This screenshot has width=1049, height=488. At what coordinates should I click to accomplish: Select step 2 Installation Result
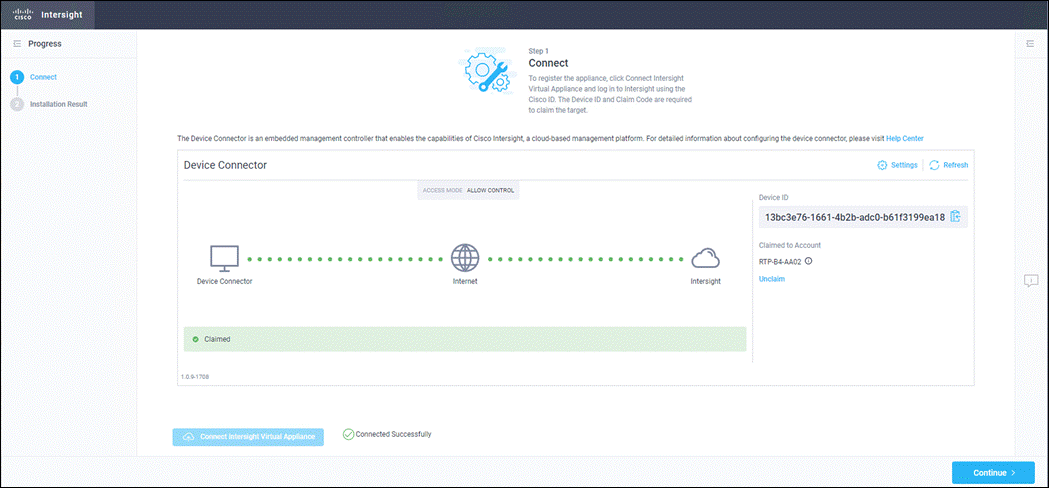[49, 104]
